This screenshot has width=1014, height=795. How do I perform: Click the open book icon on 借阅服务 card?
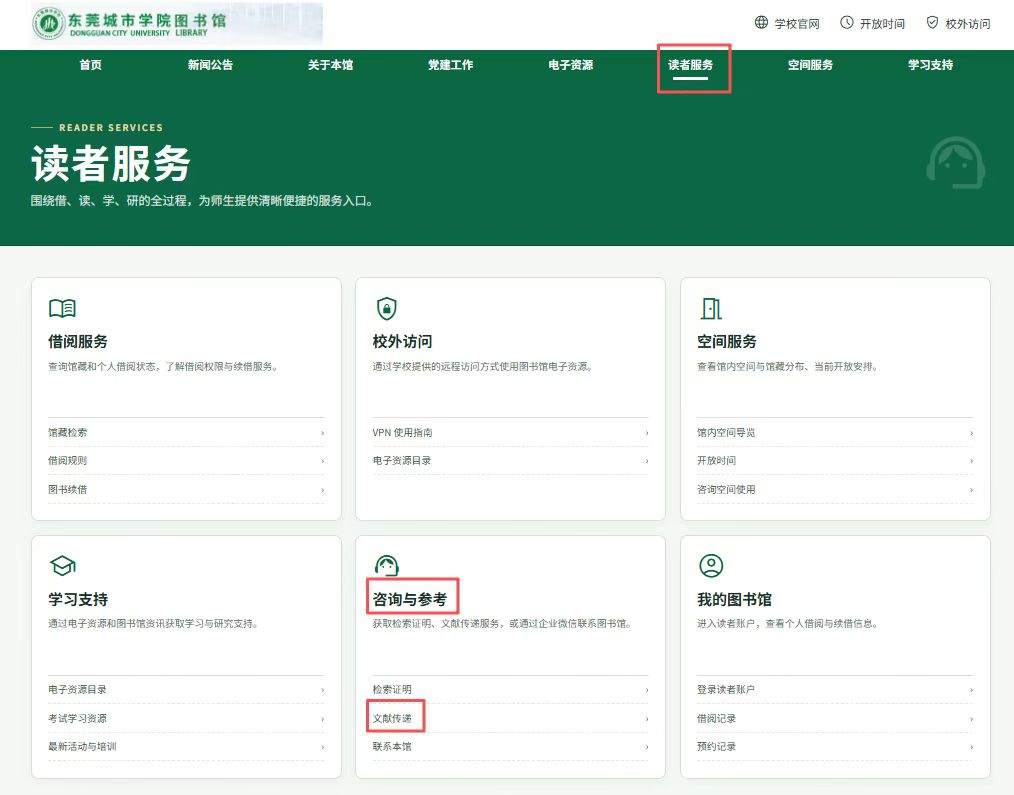(62, 309)
